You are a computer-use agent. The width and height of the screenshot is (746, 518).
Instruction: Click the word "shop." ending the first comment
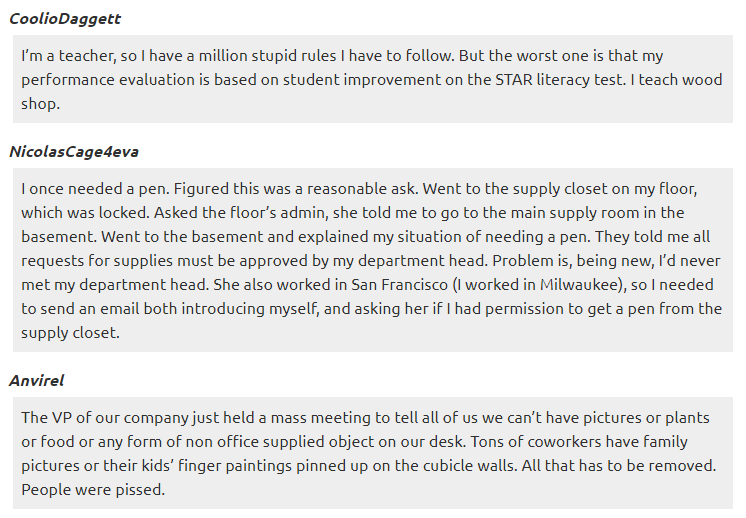pyautogui.click(x=40, y=104)
